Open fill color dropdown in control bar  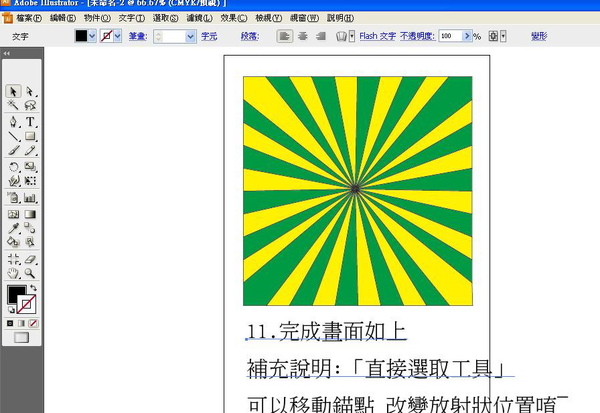click(x=92, y=36)
